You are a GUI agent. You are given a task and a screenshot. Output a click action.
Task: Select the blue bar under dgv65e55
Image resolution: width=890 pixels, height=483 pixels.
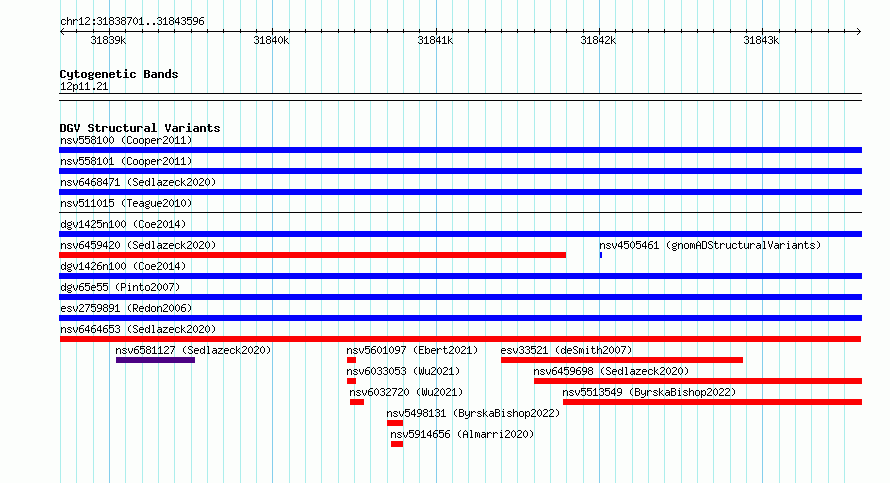(x=460, y=297)
